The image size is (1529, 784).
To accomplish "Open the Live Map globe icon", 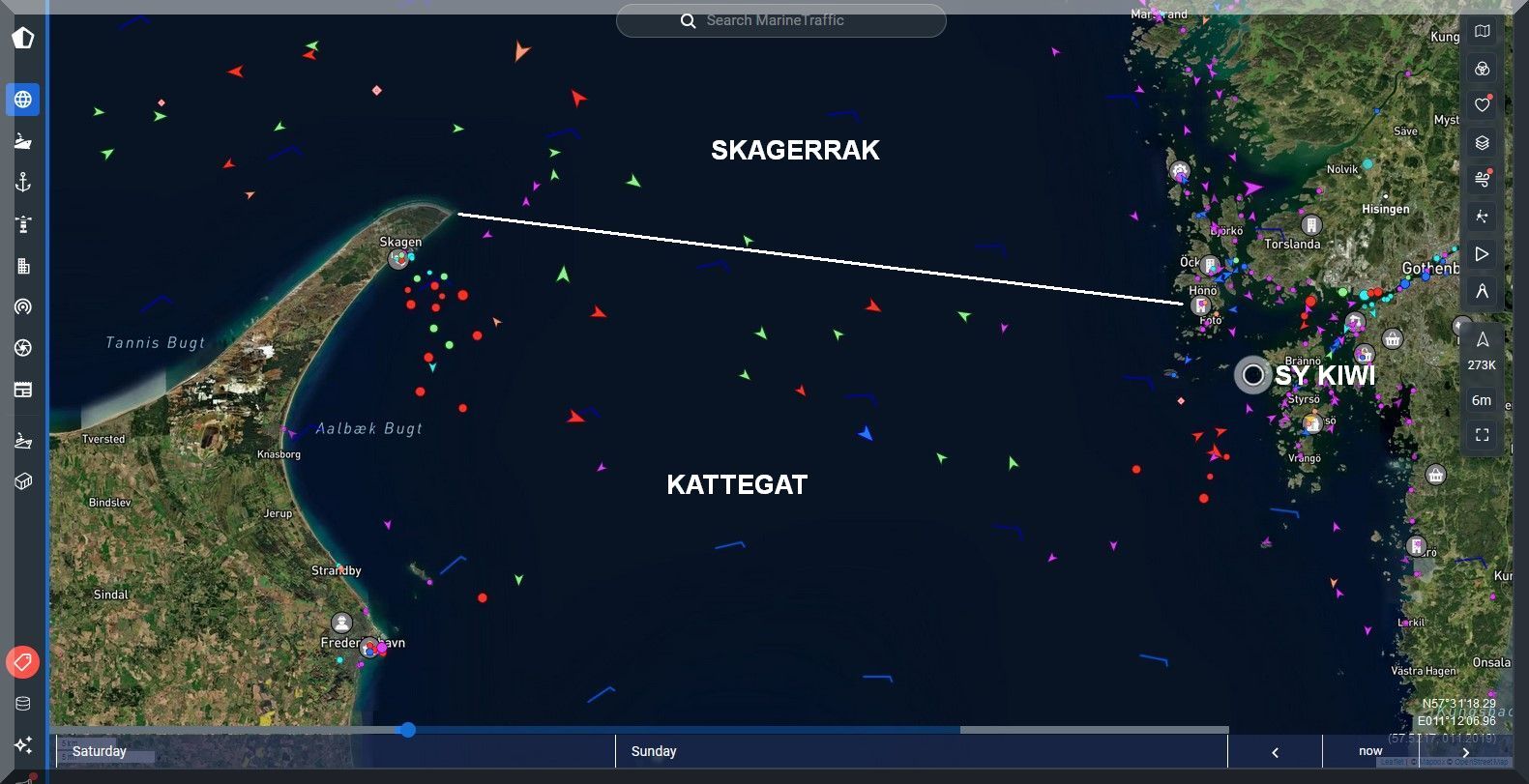I will [23, 100].
